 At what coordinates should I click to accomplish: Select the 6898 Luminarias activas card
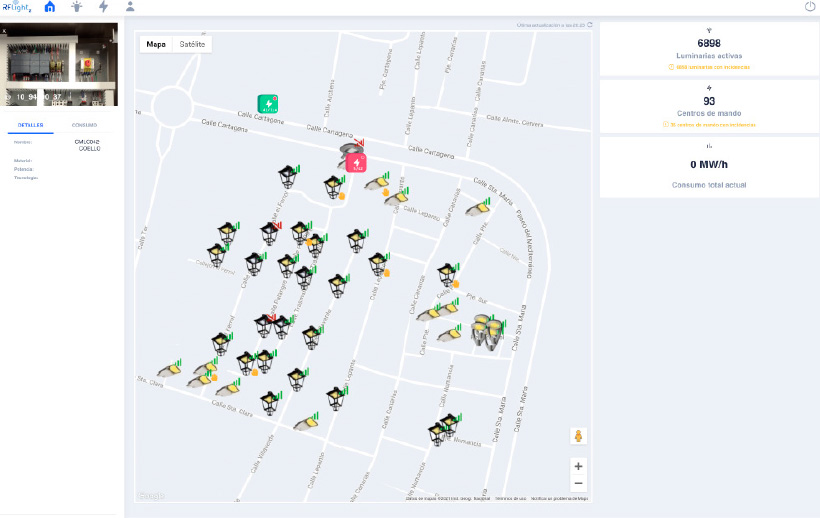709,49
